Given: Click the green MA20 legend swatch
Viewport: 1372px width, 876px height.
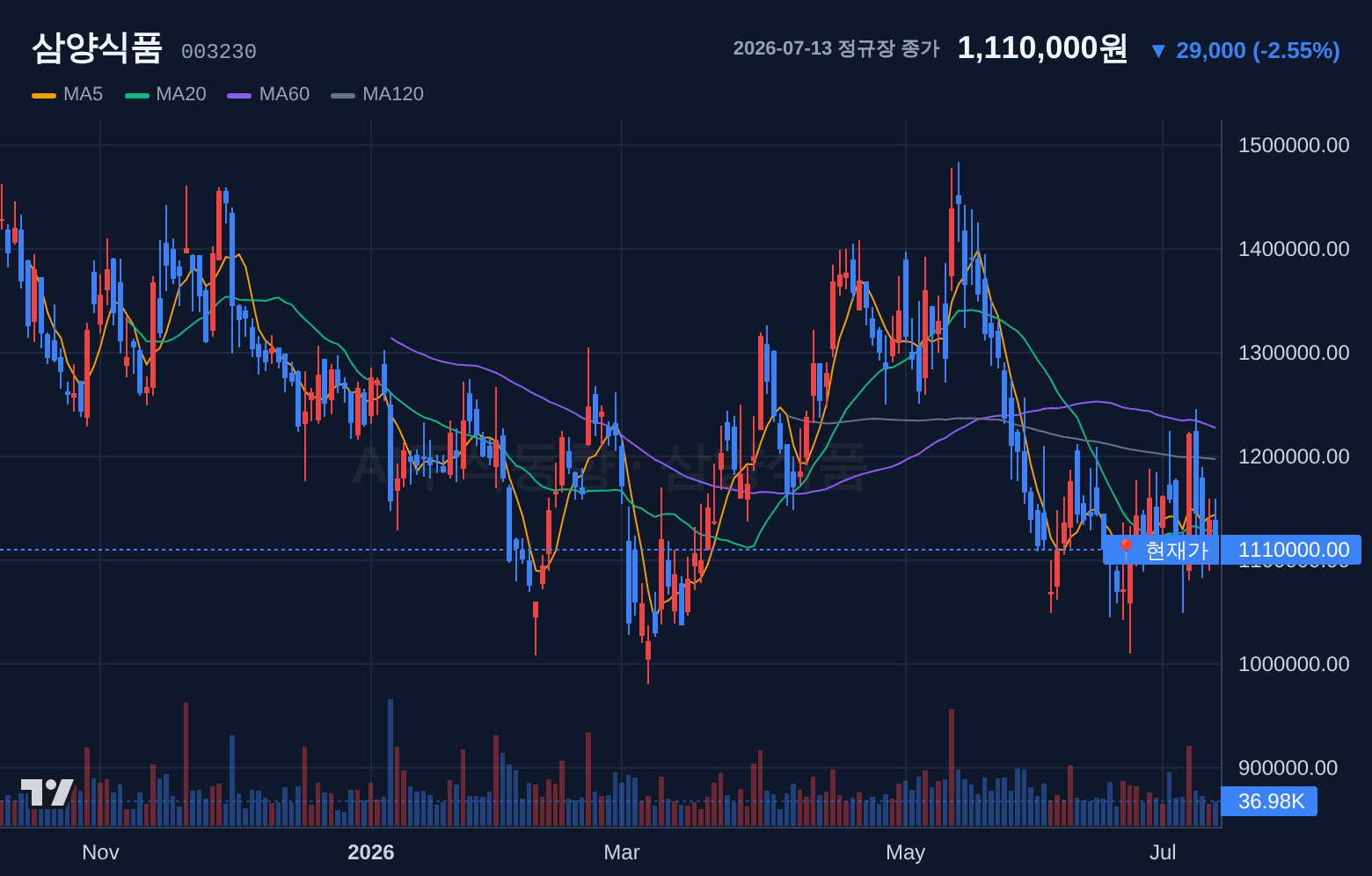Looking at the screenshot, I should (137, 95).
